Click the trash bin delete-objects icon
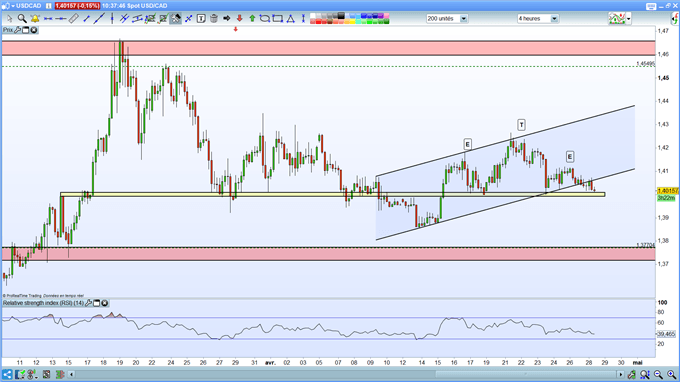 [x=214, y=18]
